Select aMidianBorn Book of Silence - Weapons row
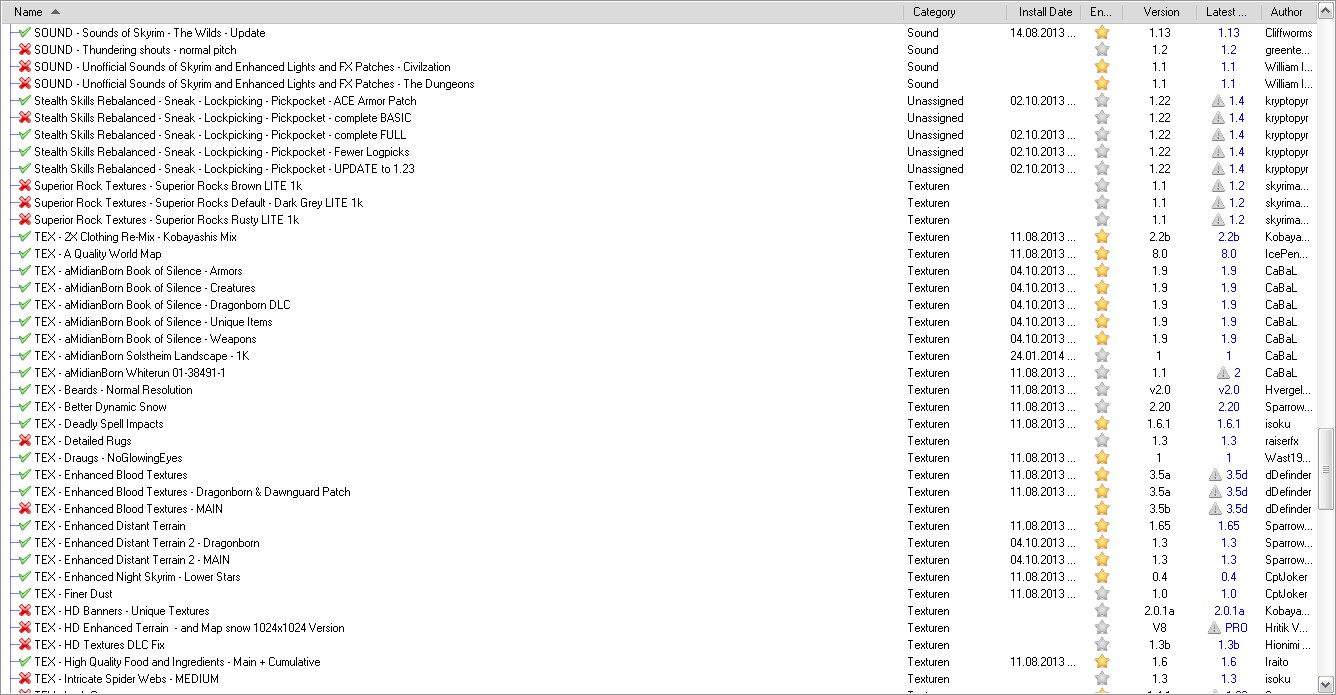 145,339
